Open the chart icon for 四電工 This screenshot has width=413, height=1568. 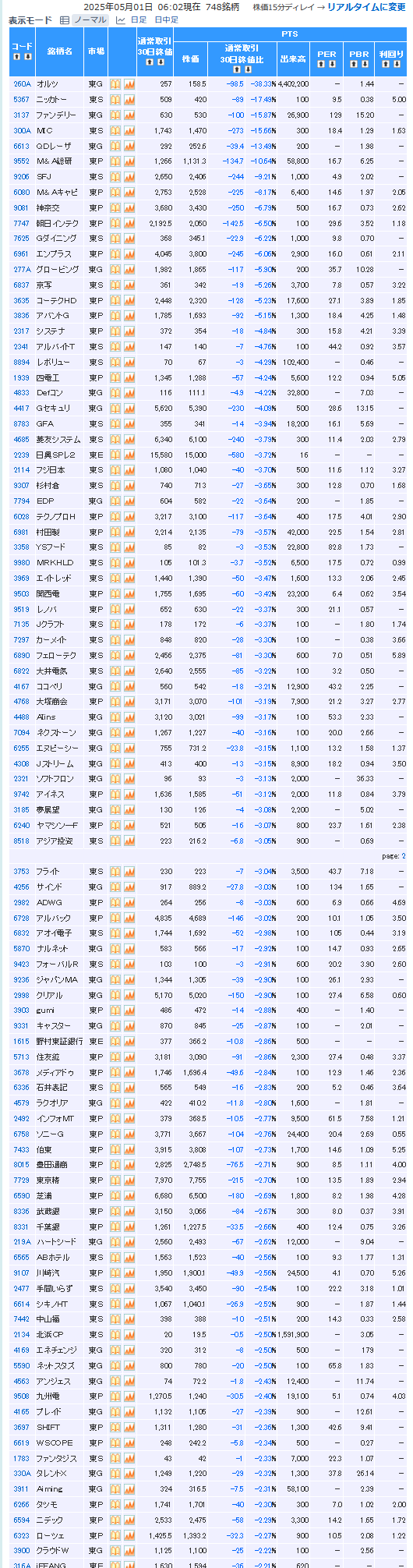pos(129,377)
